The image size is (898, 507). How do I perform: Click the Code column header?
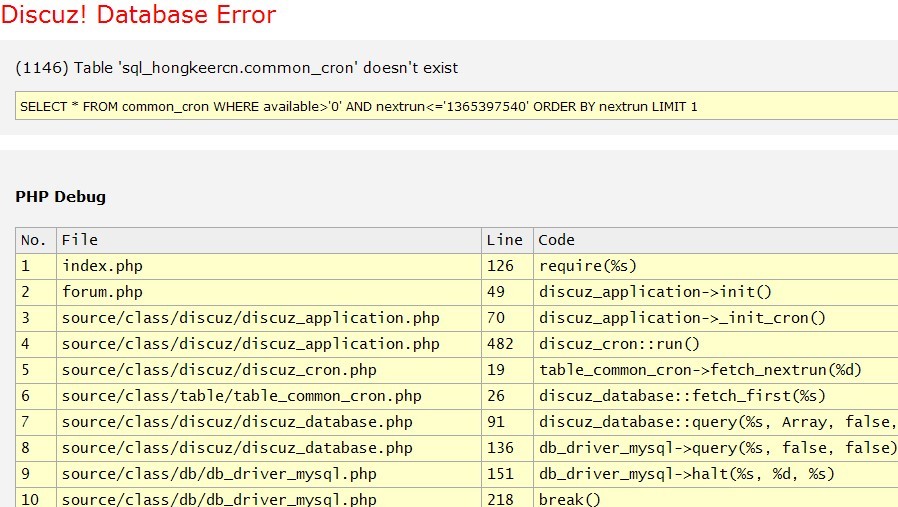pos(716,241)
